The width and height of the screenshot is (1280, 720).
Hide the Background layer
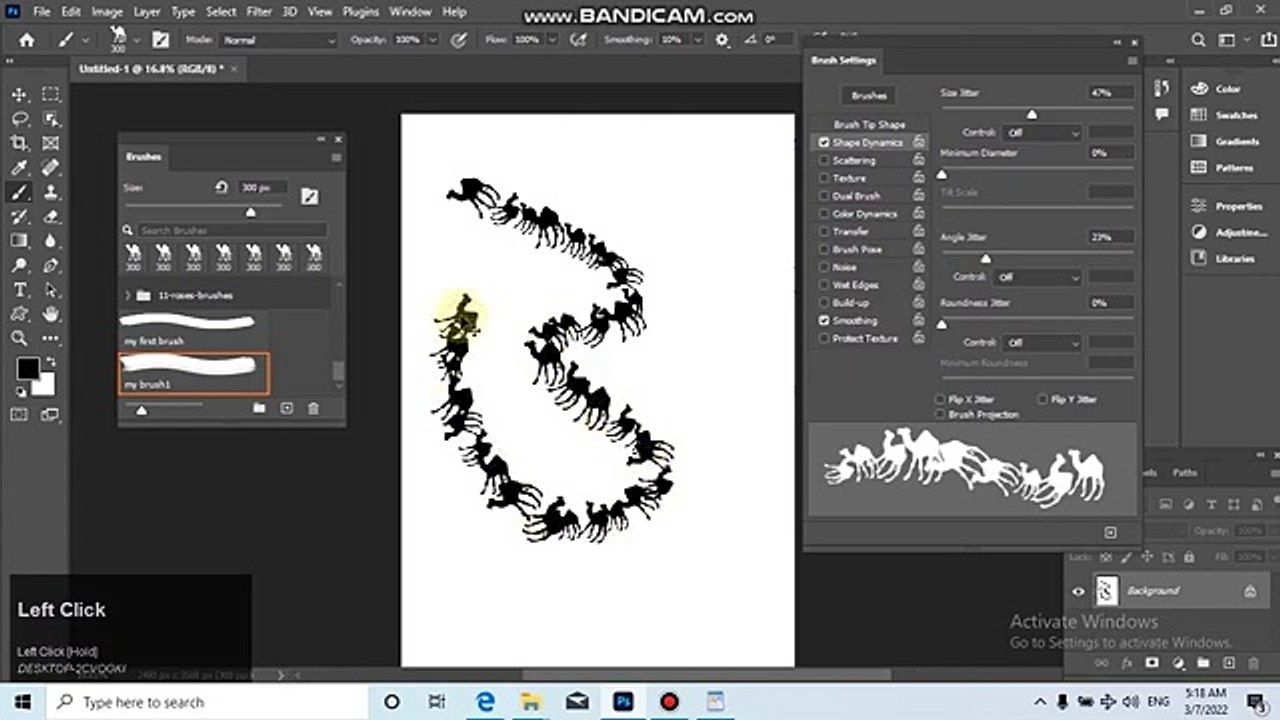point(1078,591)
